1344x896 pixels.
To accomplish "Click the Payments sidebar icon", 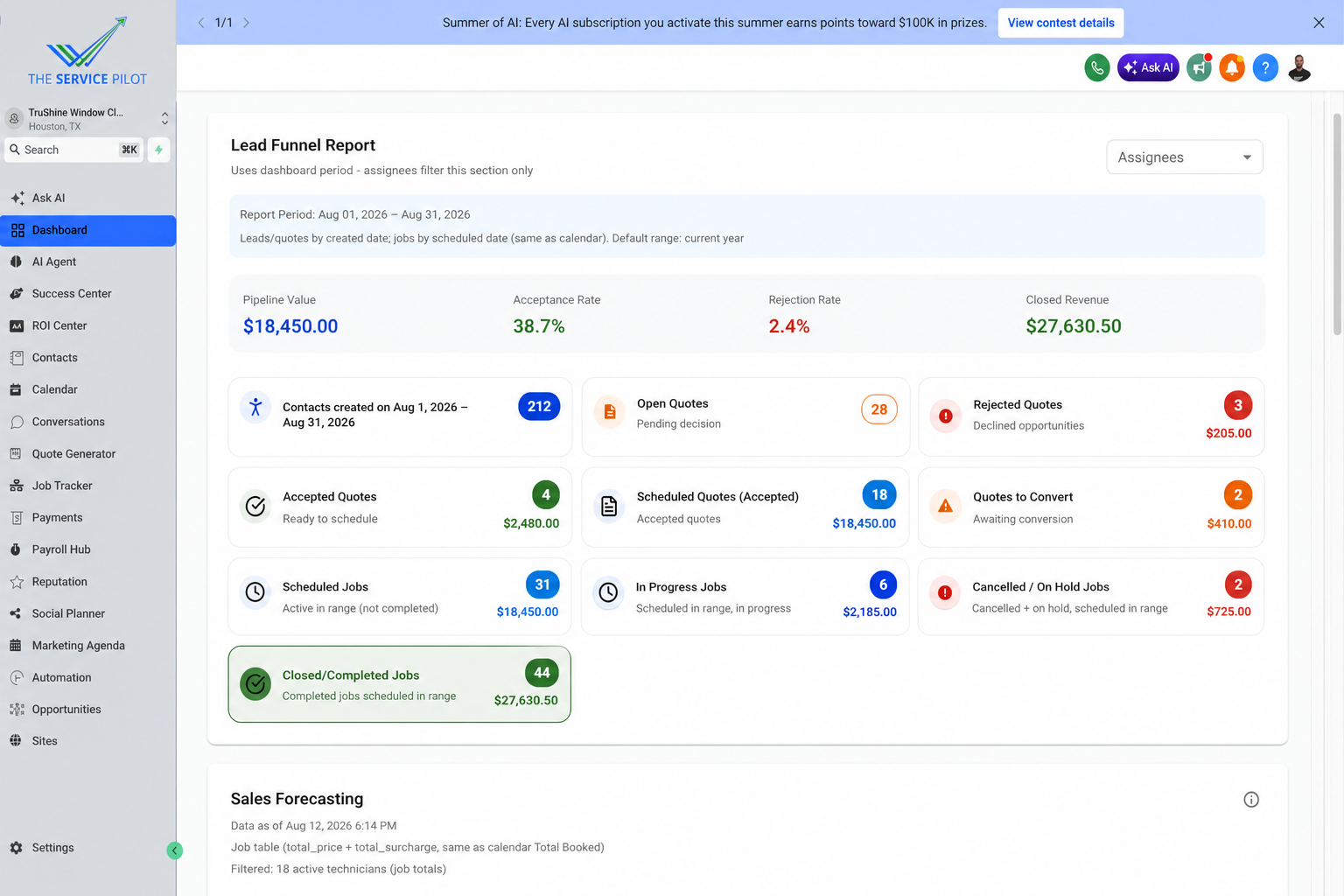I will coord(16,518).
